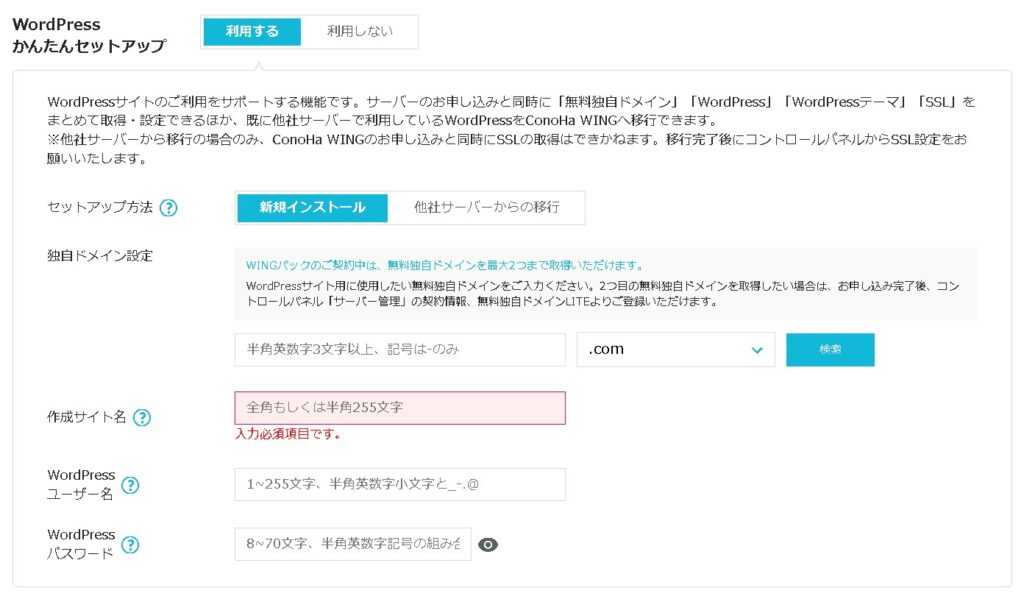
Task: Open the .com domain extension dropdown
Action: (675, 350)
